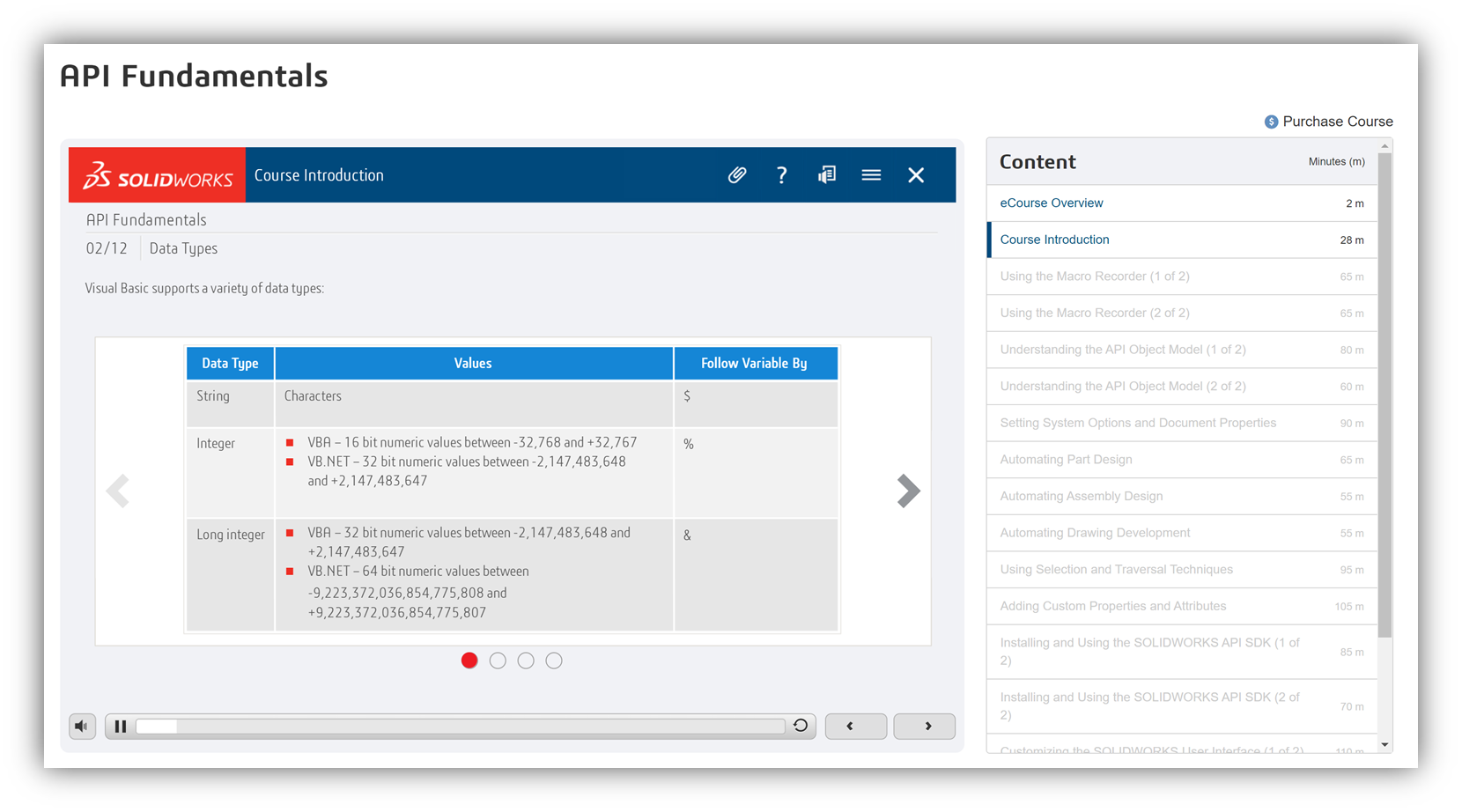1462x812 pixels.
Task: Select the second carousel dot
Action: 498,661
